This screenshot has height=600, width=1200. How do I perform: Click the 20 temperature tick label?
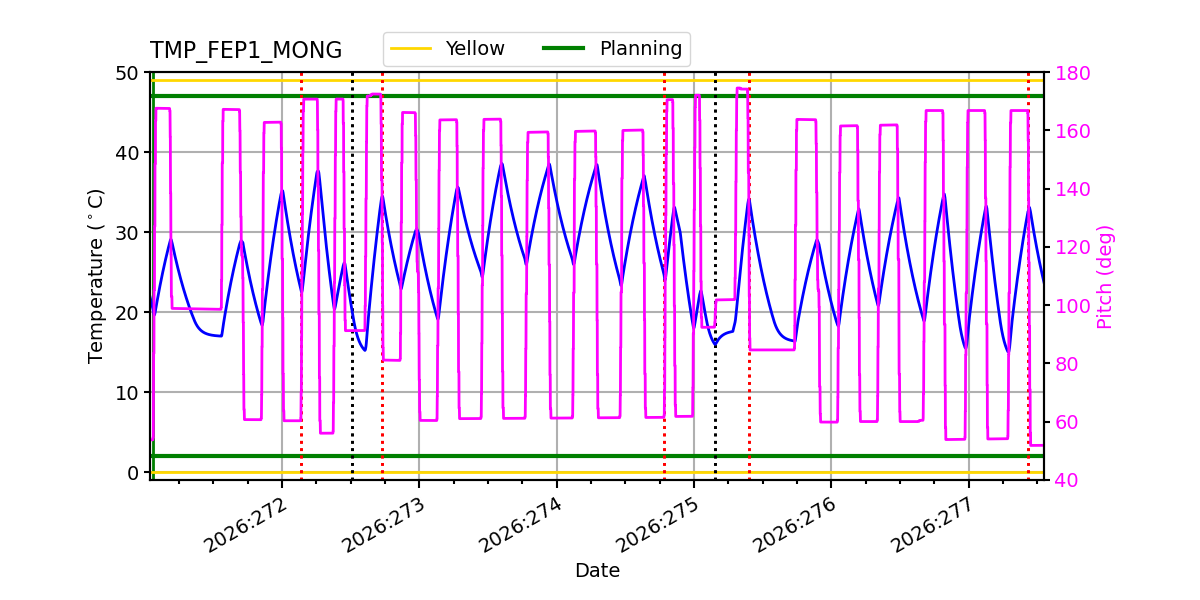pyautogui.click(x=127, y=313)
